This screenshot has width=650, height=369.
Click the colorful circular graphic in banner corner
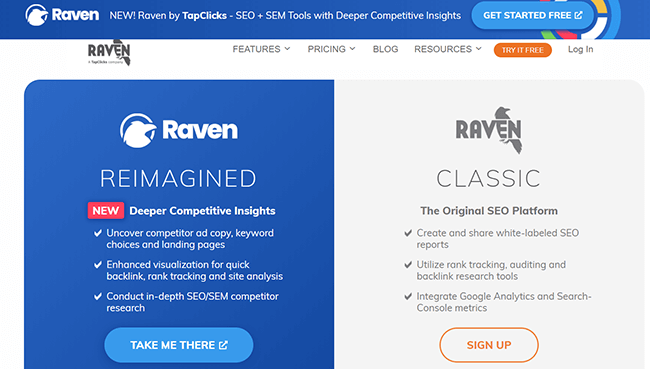597,19
